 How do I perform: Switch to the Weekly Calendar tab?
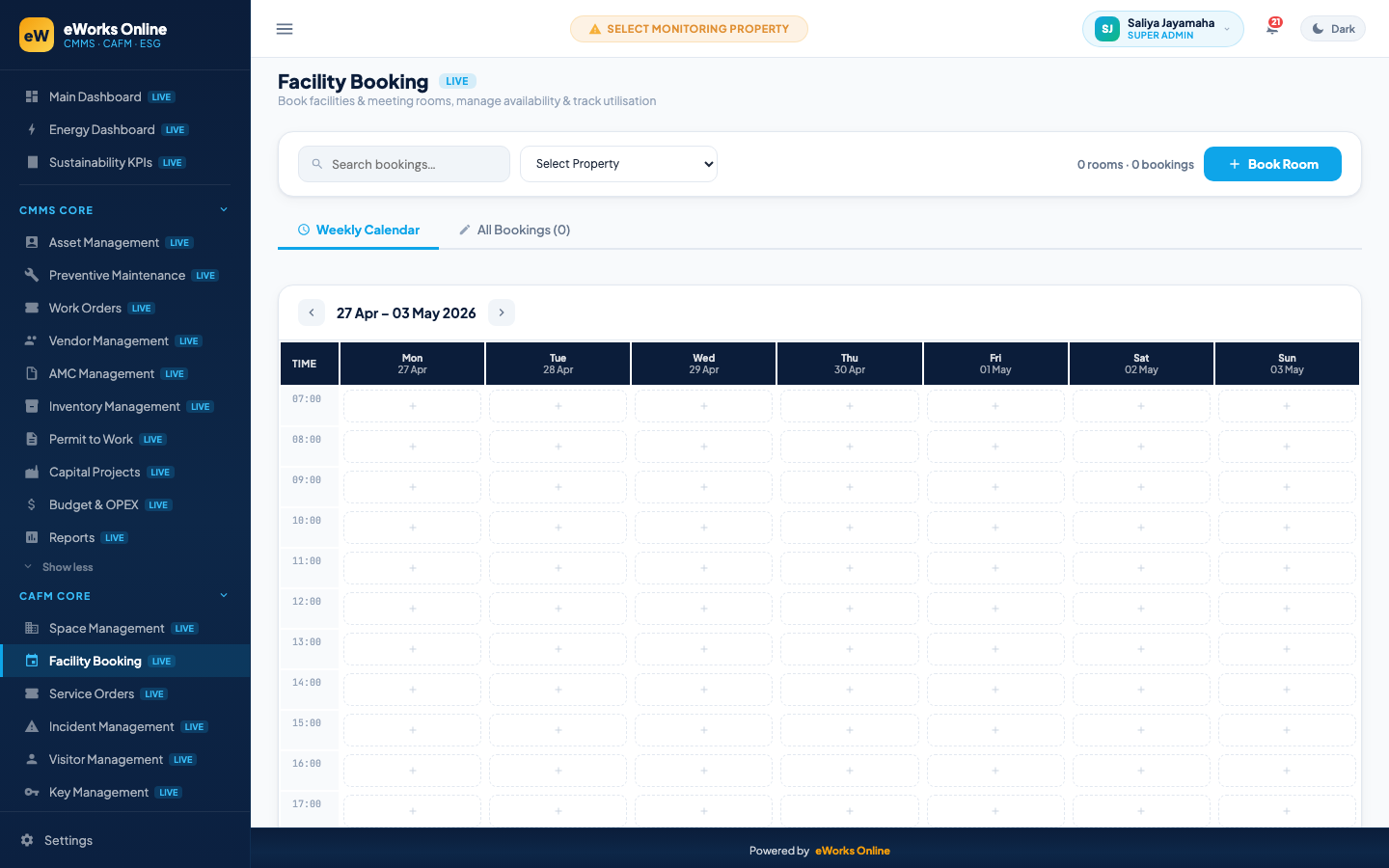click(358, 230)
